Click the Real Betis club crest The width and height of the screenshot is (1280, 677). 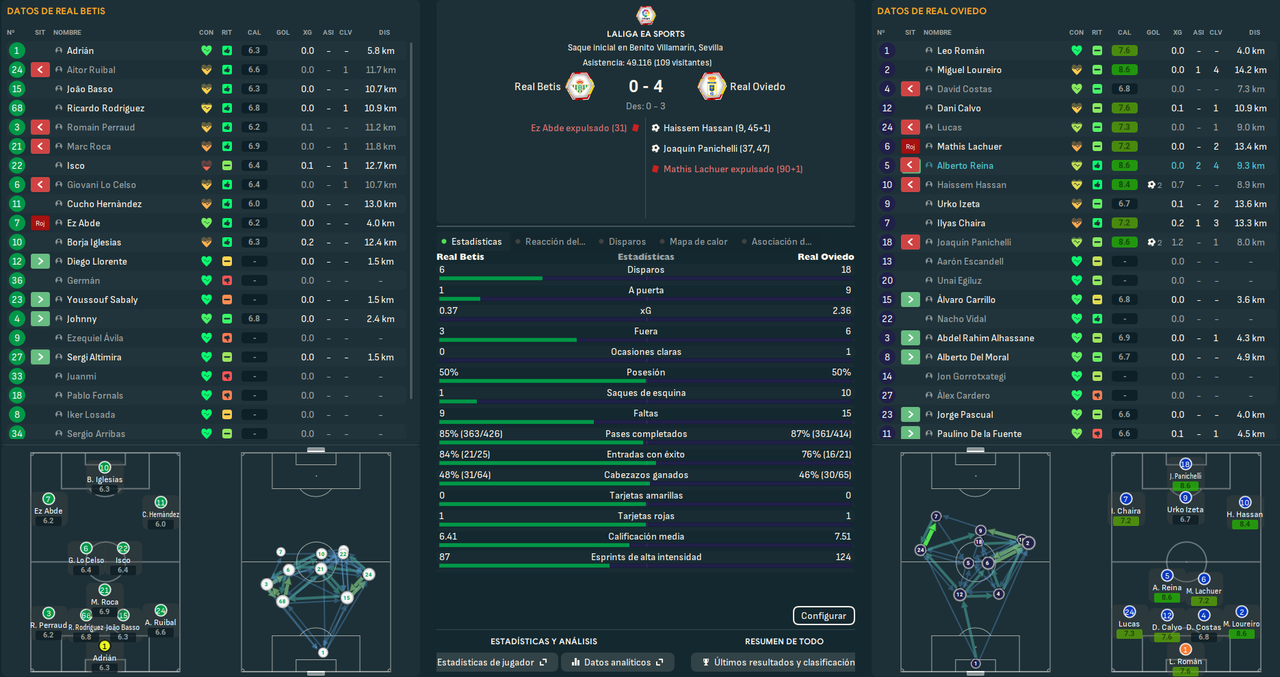click(579, 86)
